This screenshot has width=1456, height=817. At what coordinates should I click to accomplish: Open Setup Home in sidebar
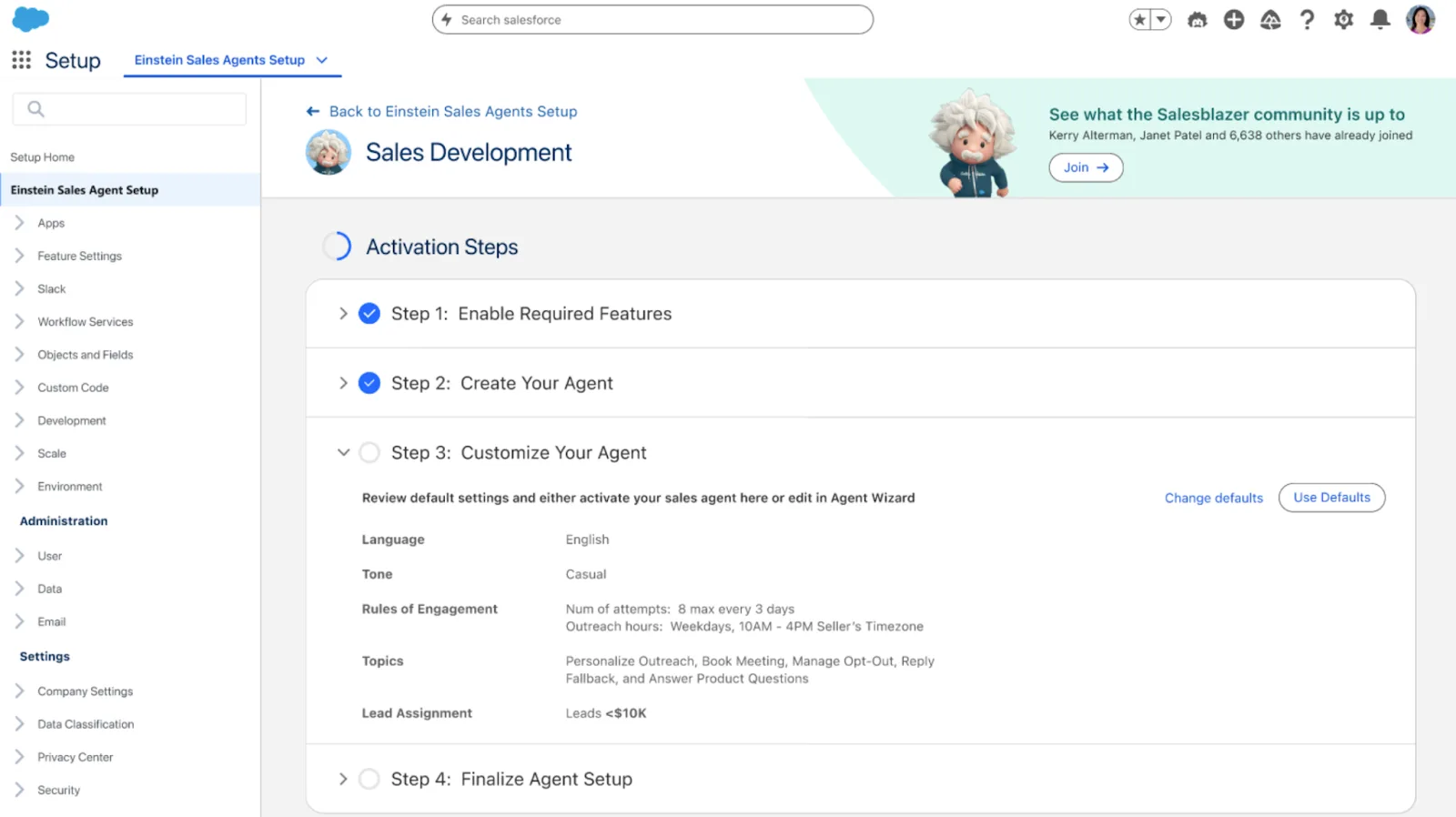pos(43,157)
